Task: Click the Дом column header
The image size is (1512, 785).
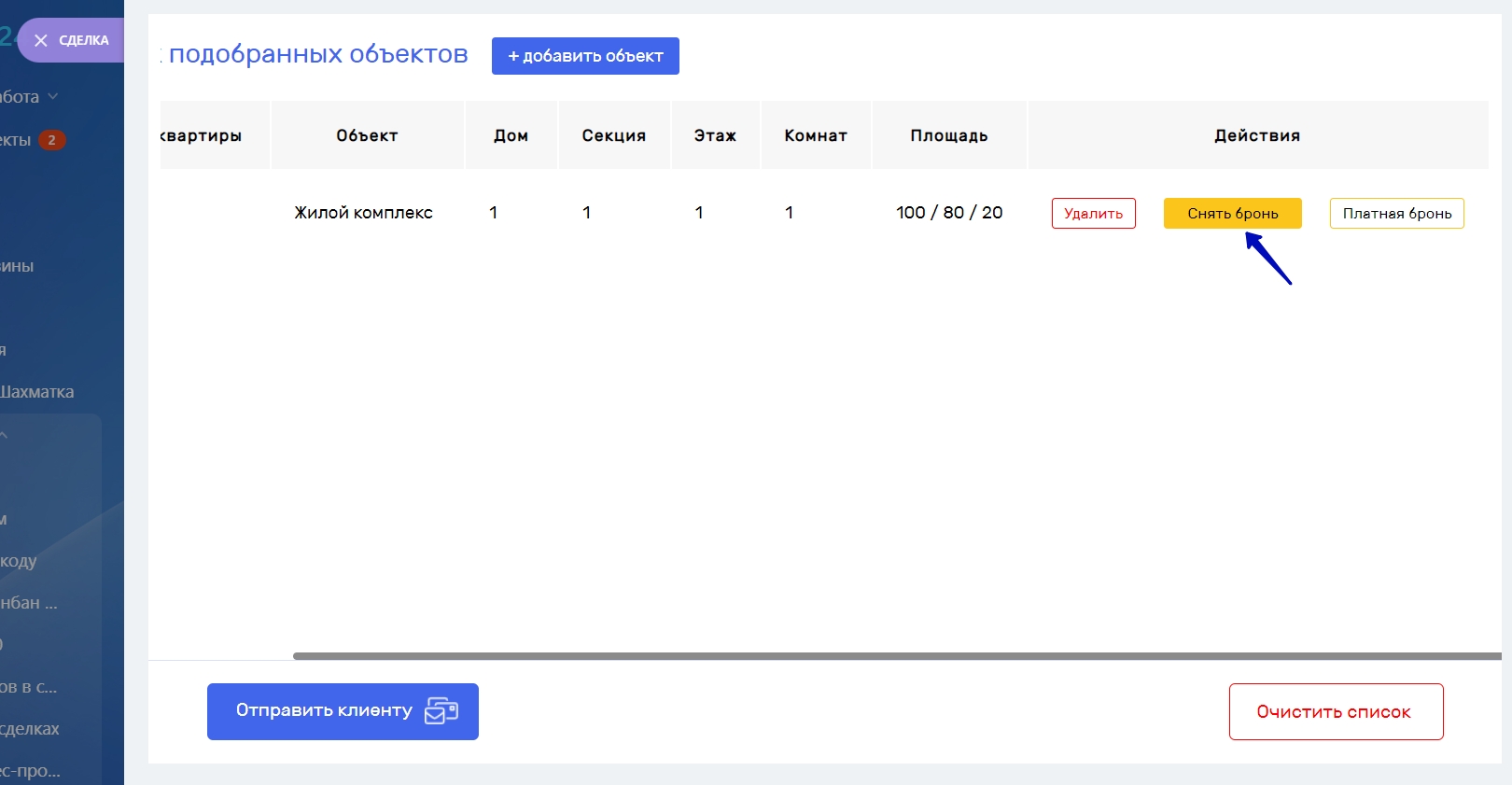Action: tap(511, 135)
